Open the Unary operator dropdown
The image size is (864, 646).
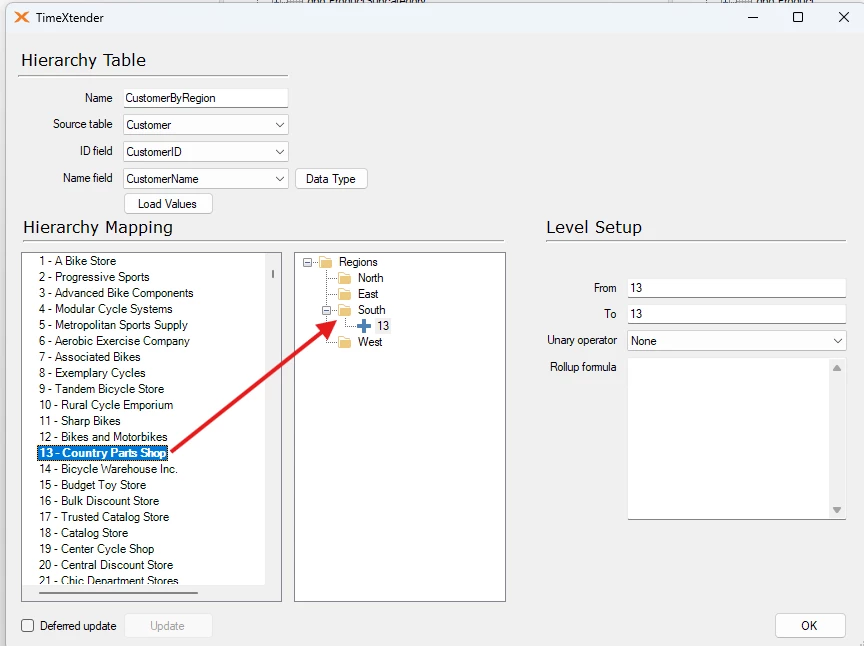click(x=838, y=341)
